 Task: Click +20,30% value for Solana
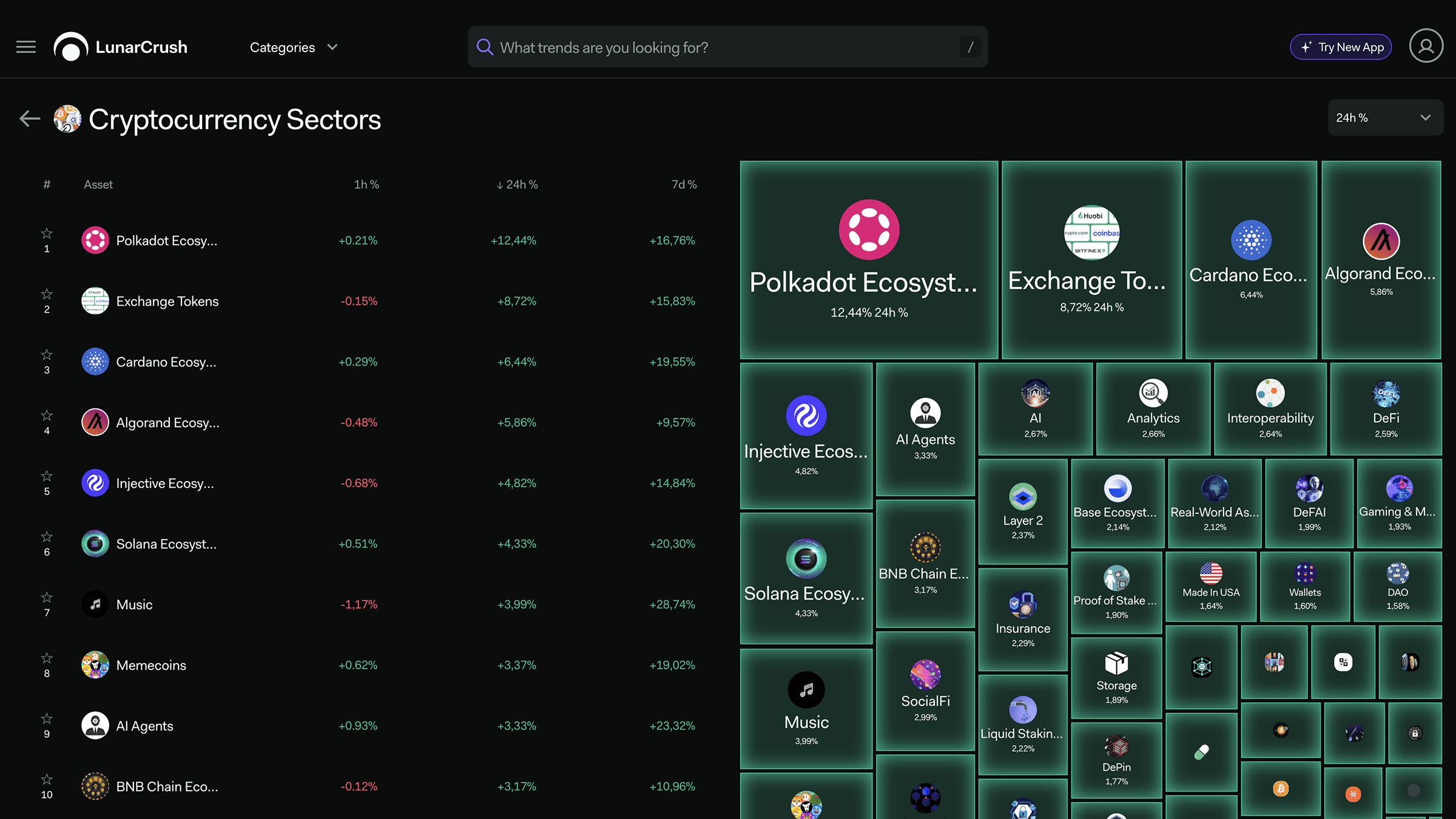pos(672,544)
